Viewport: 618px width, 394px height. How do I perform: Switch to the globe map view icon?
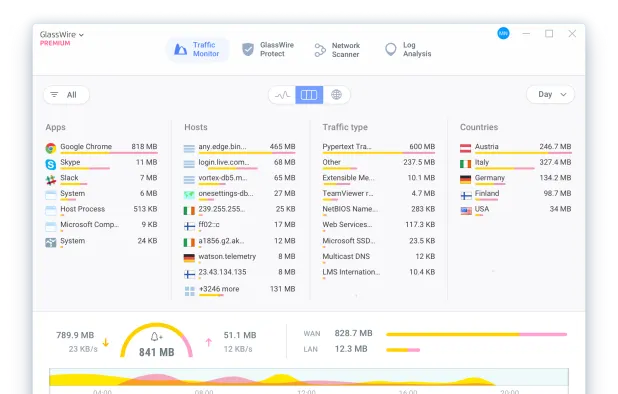tap(336, 95)
